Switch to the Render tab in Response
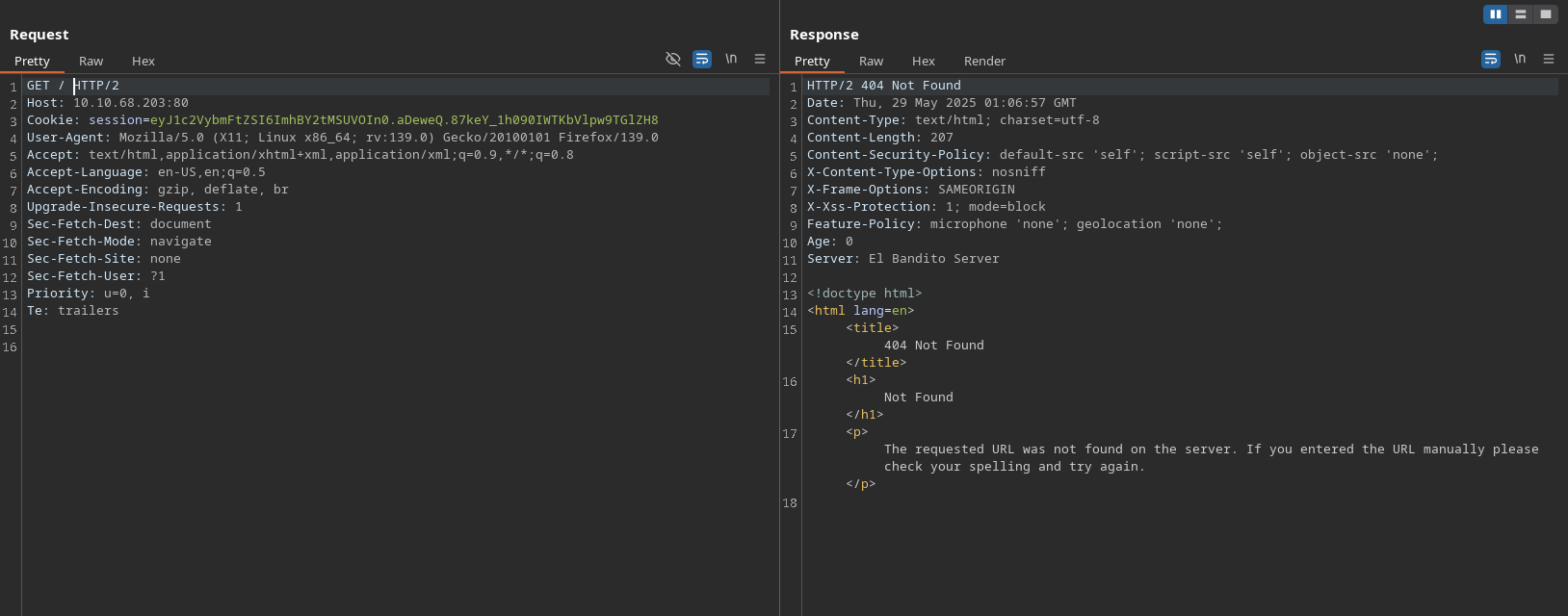Image resolution: width=1568 pixels, height=616 pixels. 984,61
